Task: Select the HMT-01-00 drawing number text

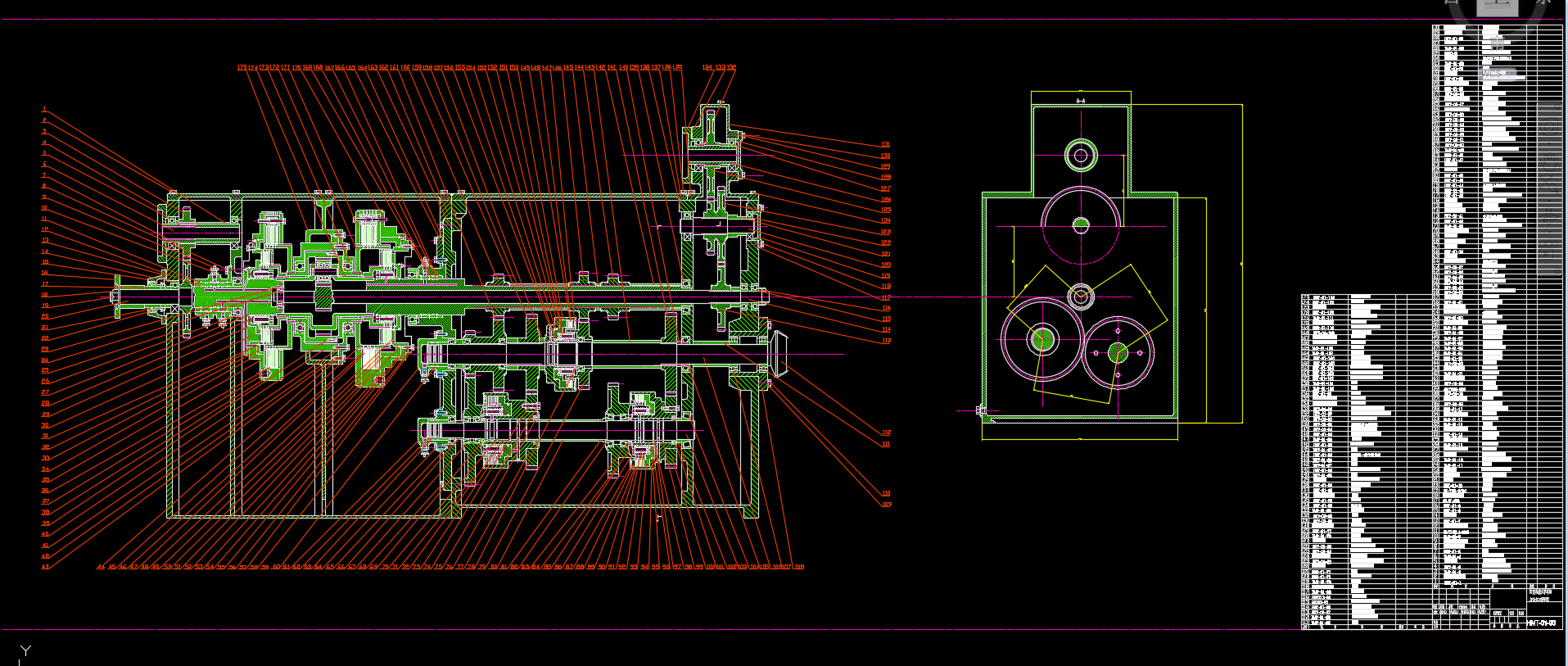Action: 1540,623
